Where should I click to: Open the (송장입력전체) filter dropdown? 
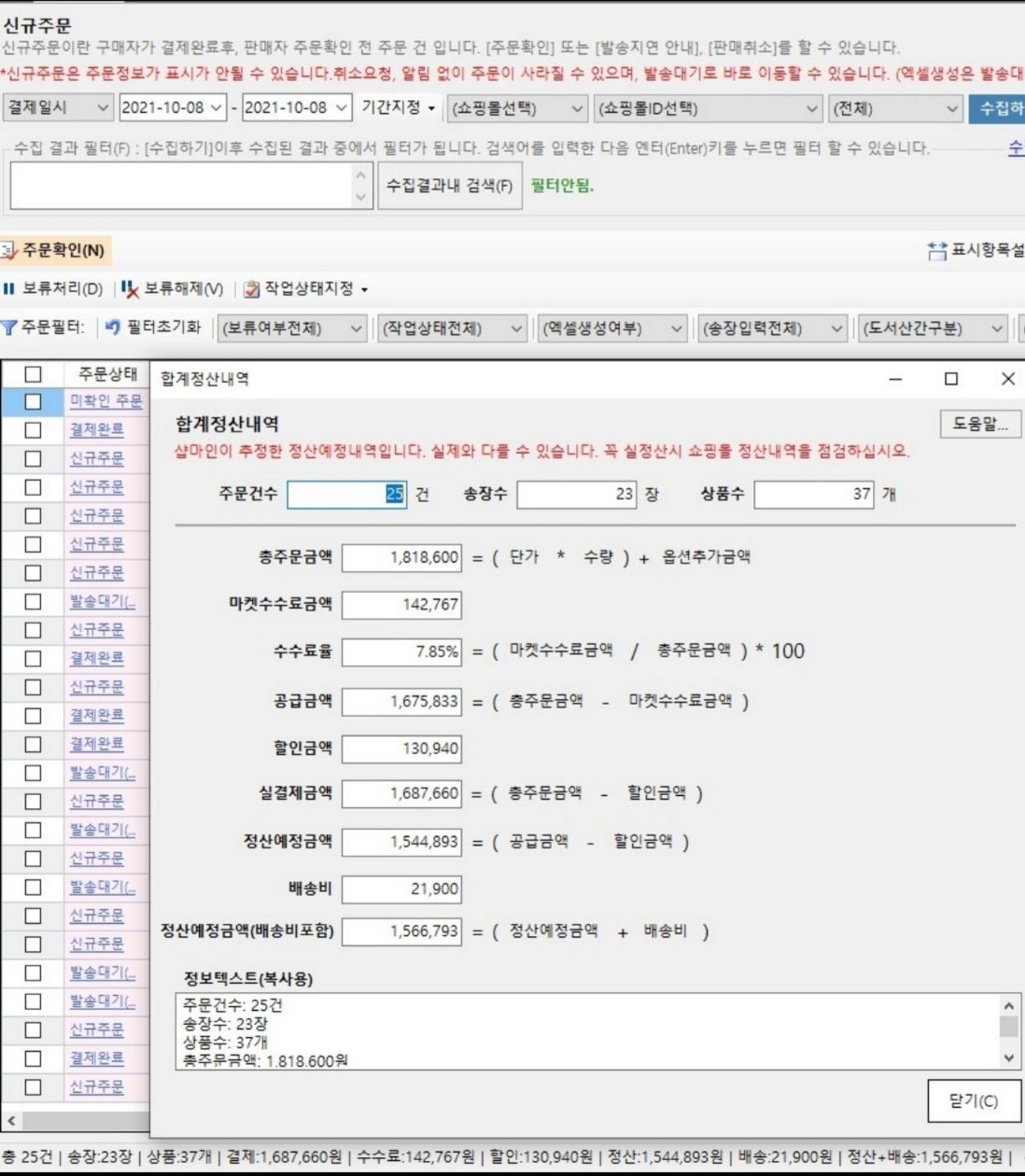pos(772,328)
